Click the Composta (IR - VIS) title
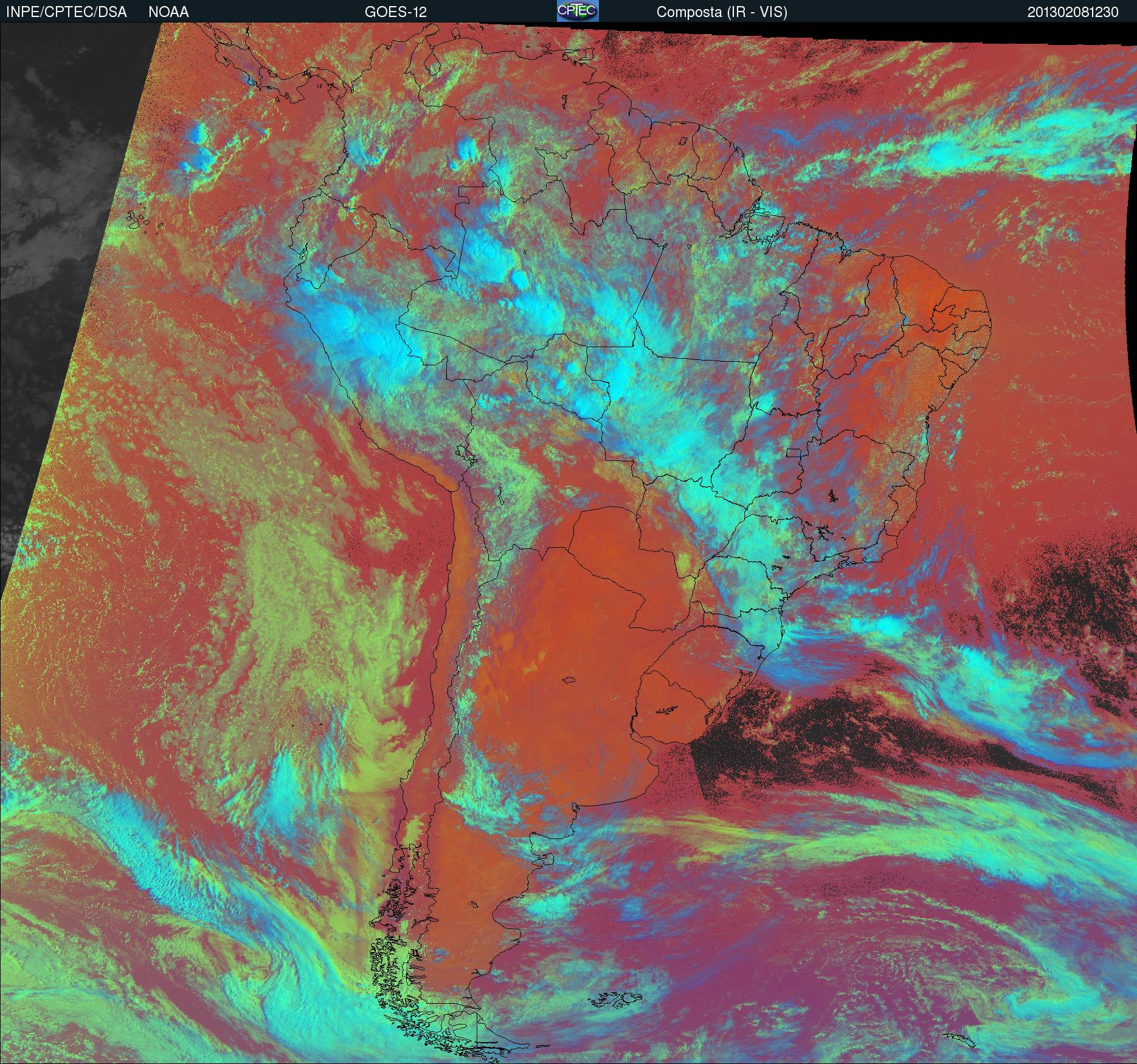The width and height of the screenshot is (1137, 1064). pyautogui.click(x=722, y=12)
